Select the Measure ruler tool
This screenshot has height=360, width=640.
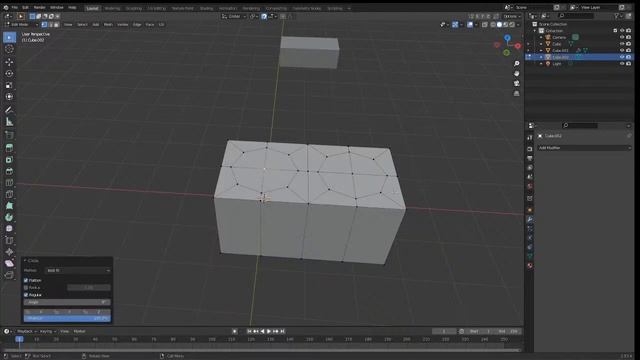9,122
